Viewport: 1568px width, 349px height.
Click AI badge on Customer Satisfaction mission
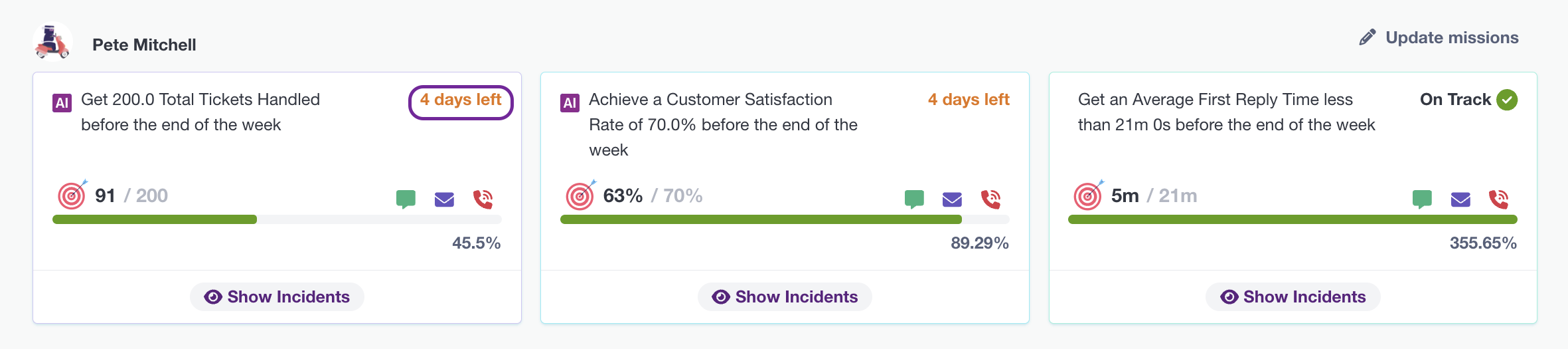[570, 102]
